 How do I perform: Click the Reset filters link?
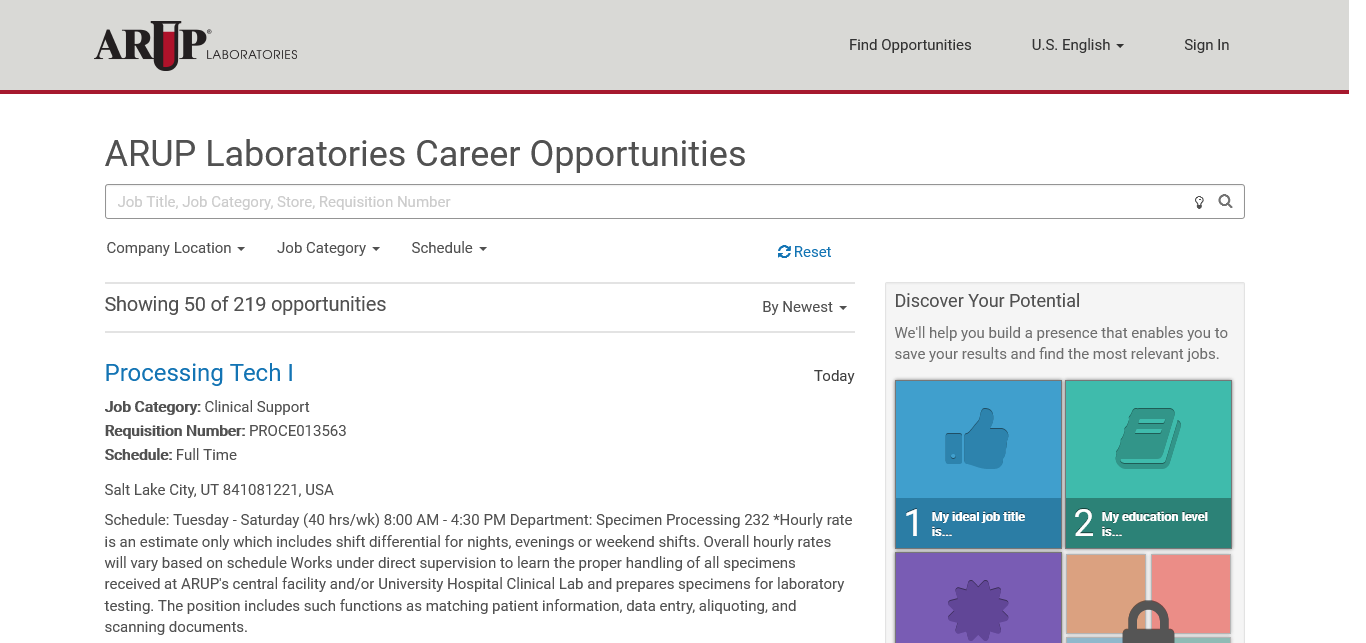pyautogui.click(x=812, y=252)
